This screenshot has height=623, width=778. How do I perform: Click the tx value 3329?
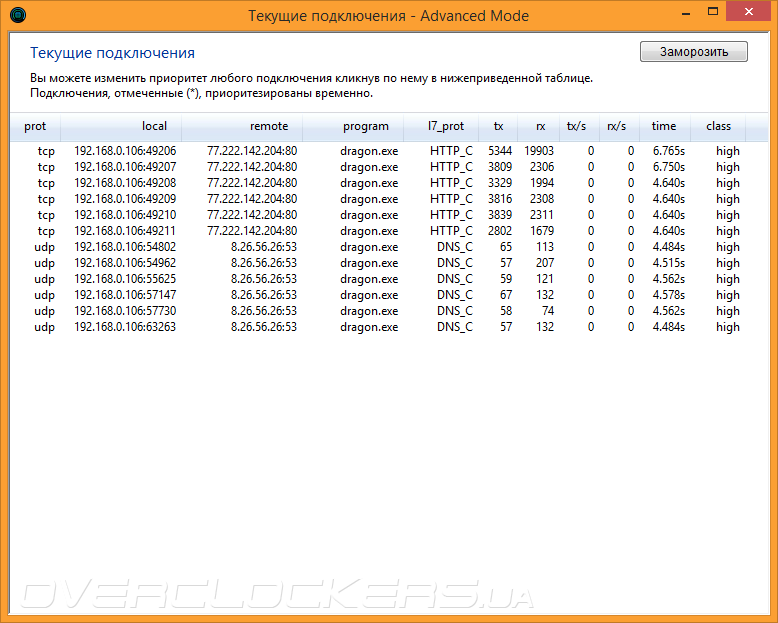click(500, 183)
